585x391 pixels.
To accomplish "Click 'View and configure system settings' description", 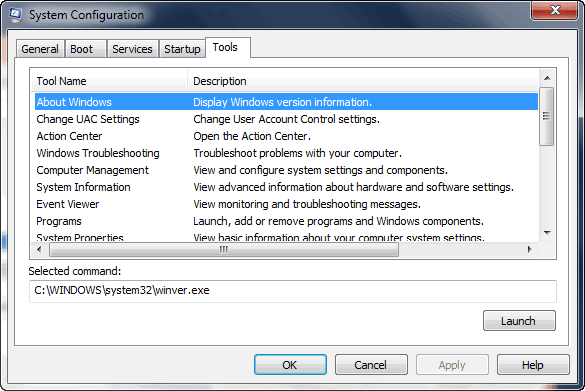I will pos(320,170).
